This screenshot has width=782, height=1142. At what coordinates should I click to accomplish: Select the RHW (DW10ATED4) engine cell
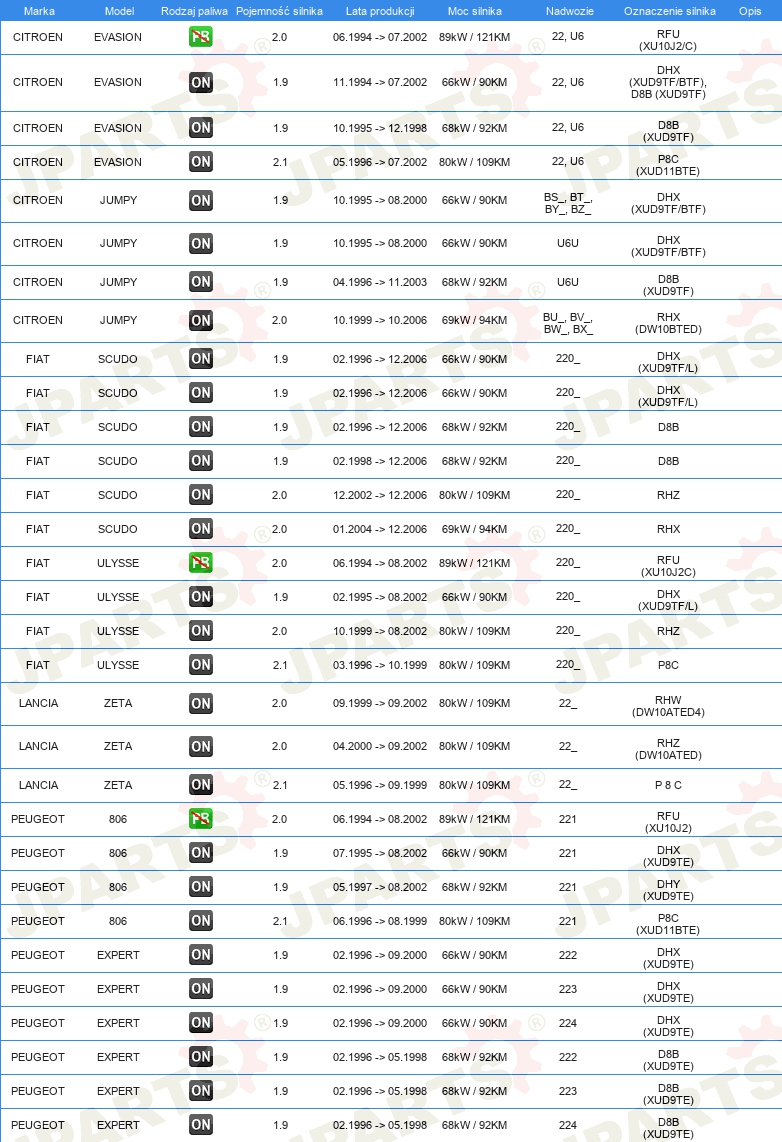pyautogui.click(x=668, y=706)
